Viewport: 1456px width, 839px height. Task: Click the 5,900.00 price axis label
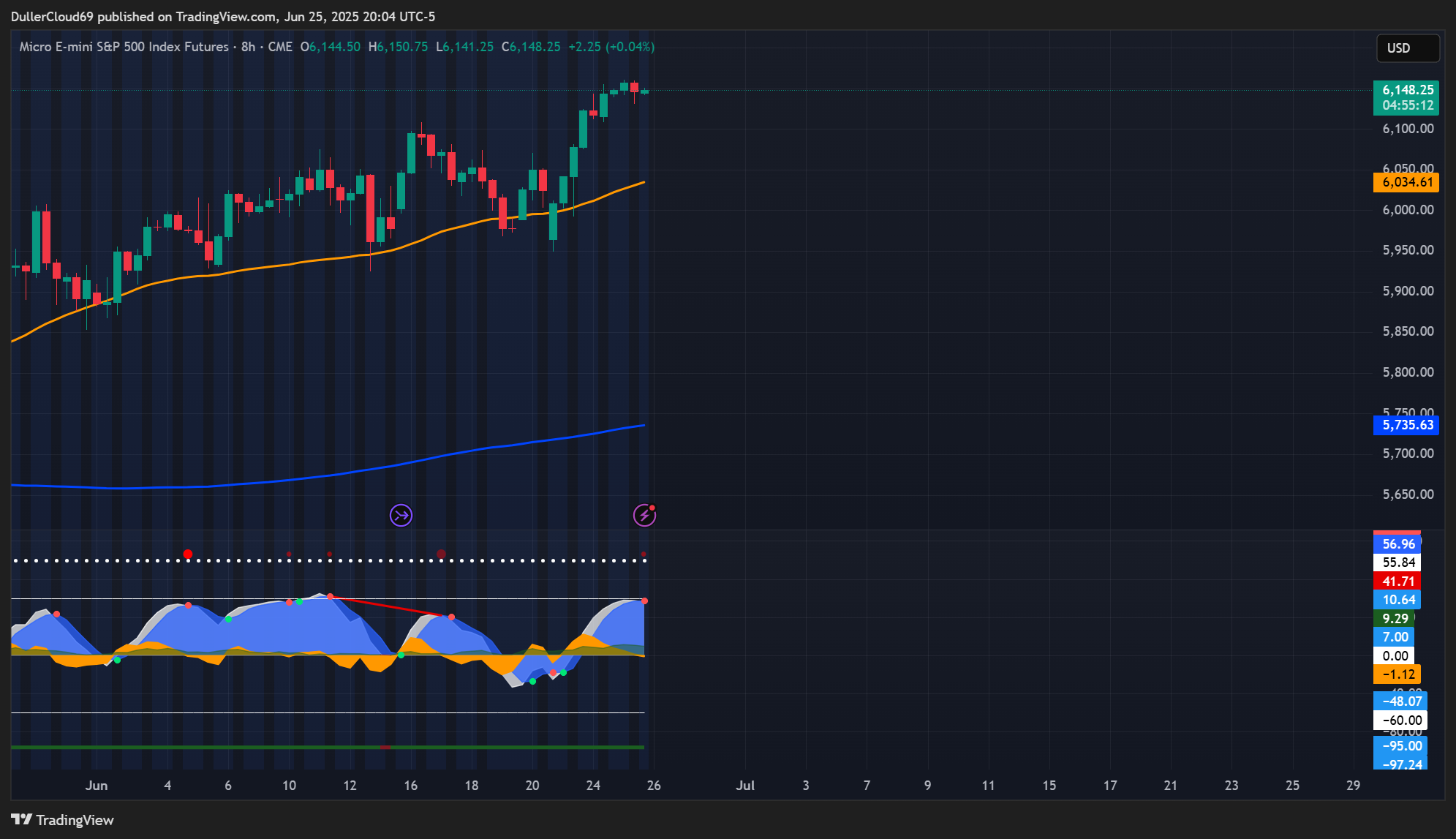coord(1408,291)
